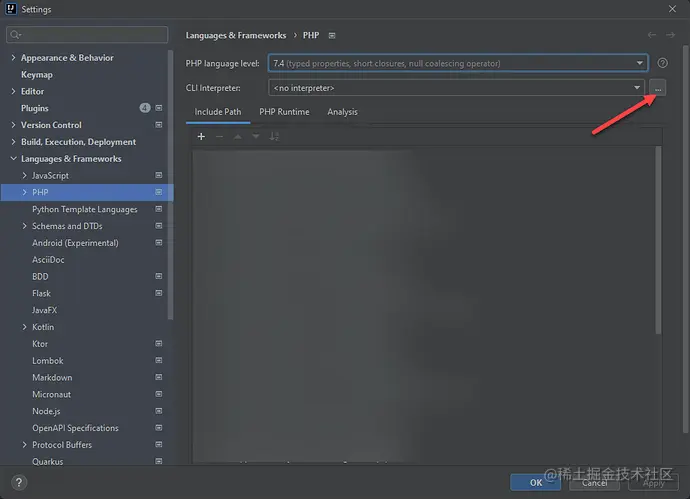Select Micronaut in settings tree
Viewport: 690px width, 499px height.
[x=51, y=394]
